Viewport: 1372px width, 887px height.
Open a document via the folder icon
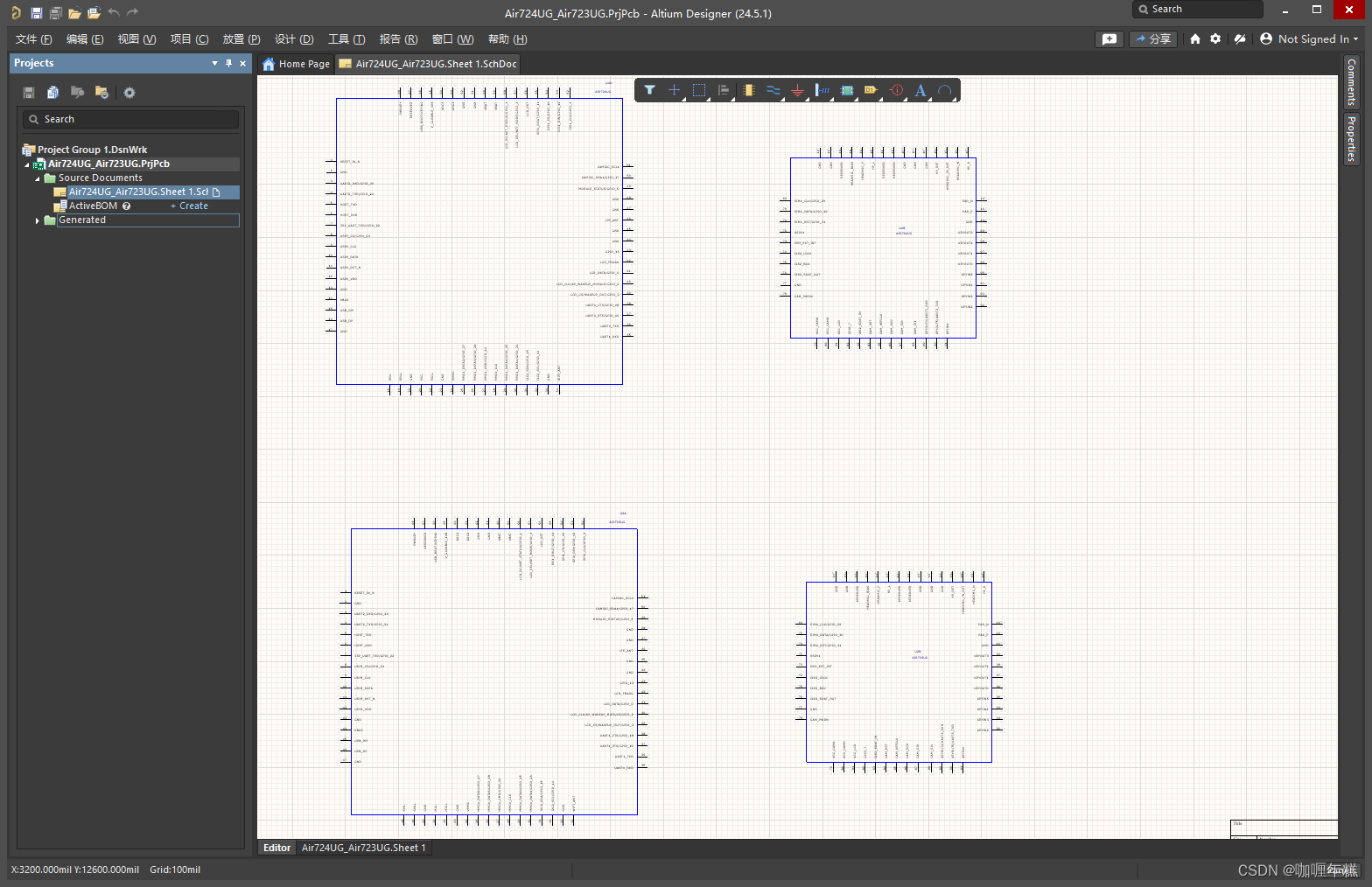(x=74, y=13)
